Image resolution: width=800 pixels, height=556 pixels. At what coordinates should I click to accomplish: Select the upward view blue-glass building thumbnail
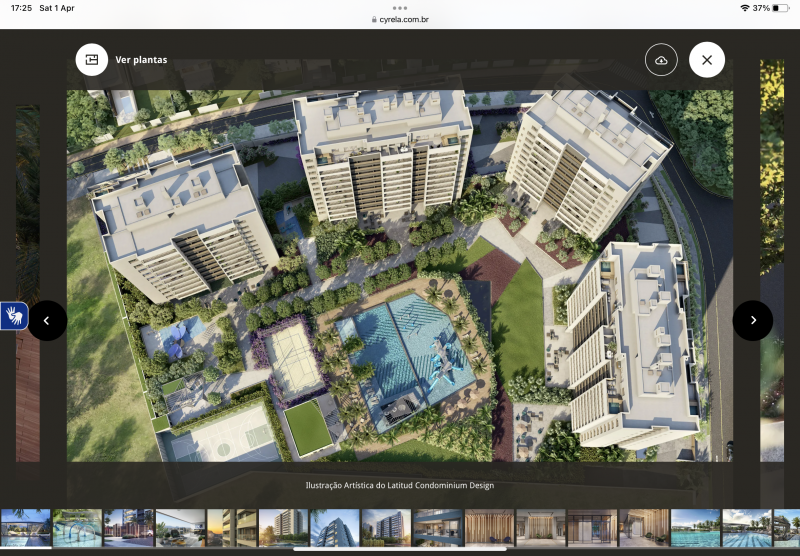[x=335, y=528]
